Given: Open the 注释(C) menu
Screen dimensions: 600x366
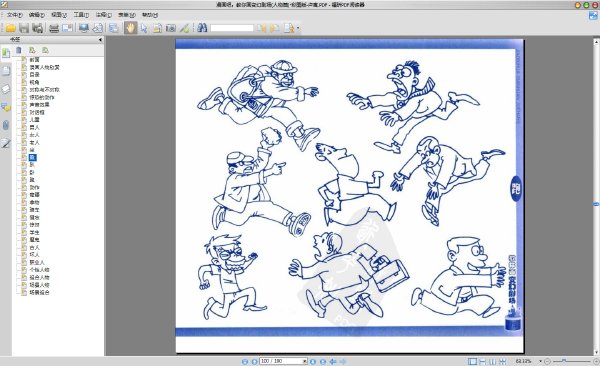Looking at the screenshot, I should [103, 15].
